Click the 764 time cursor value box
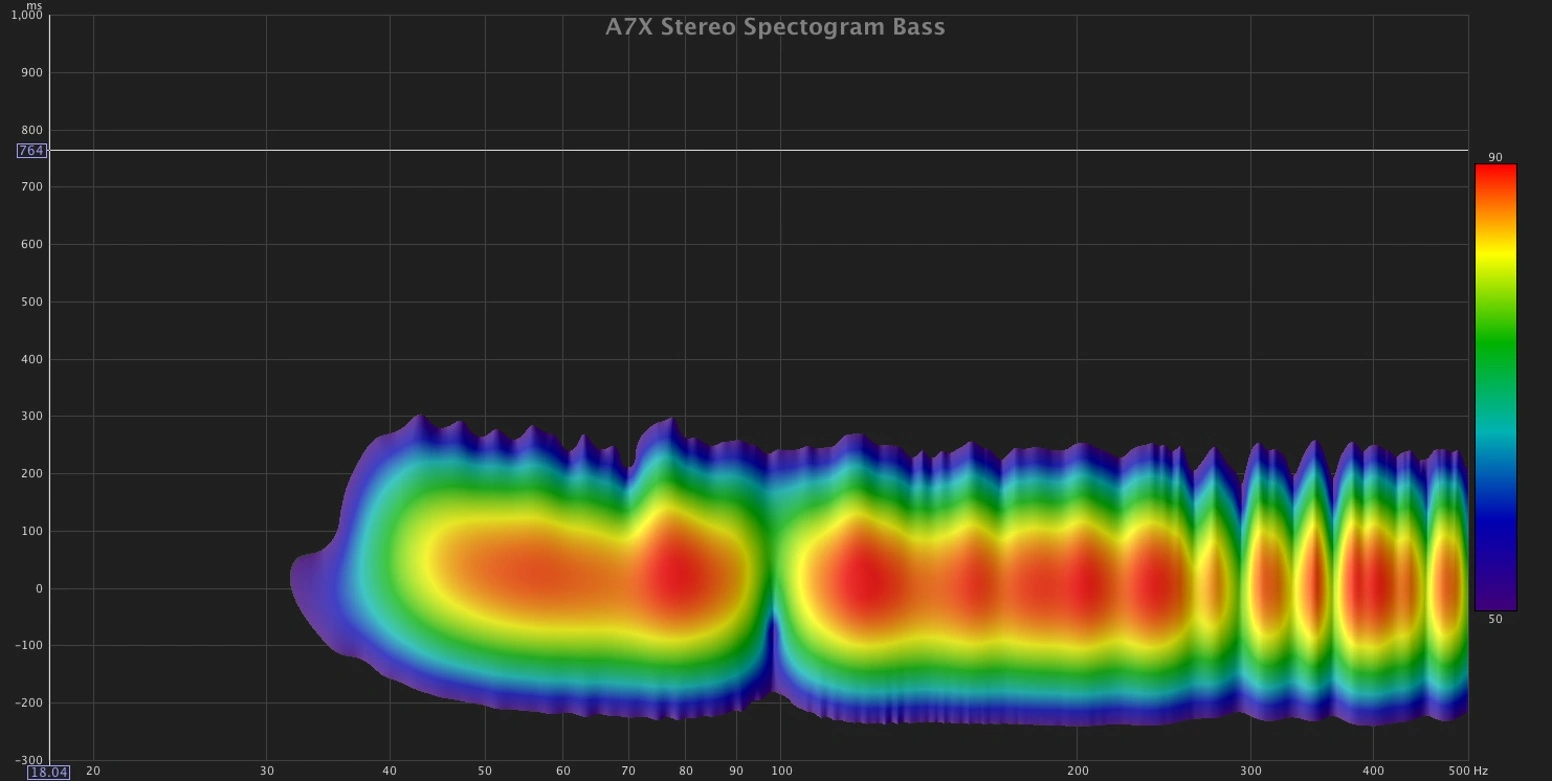This screenshot has height=781, width=1552. [31, 151]
